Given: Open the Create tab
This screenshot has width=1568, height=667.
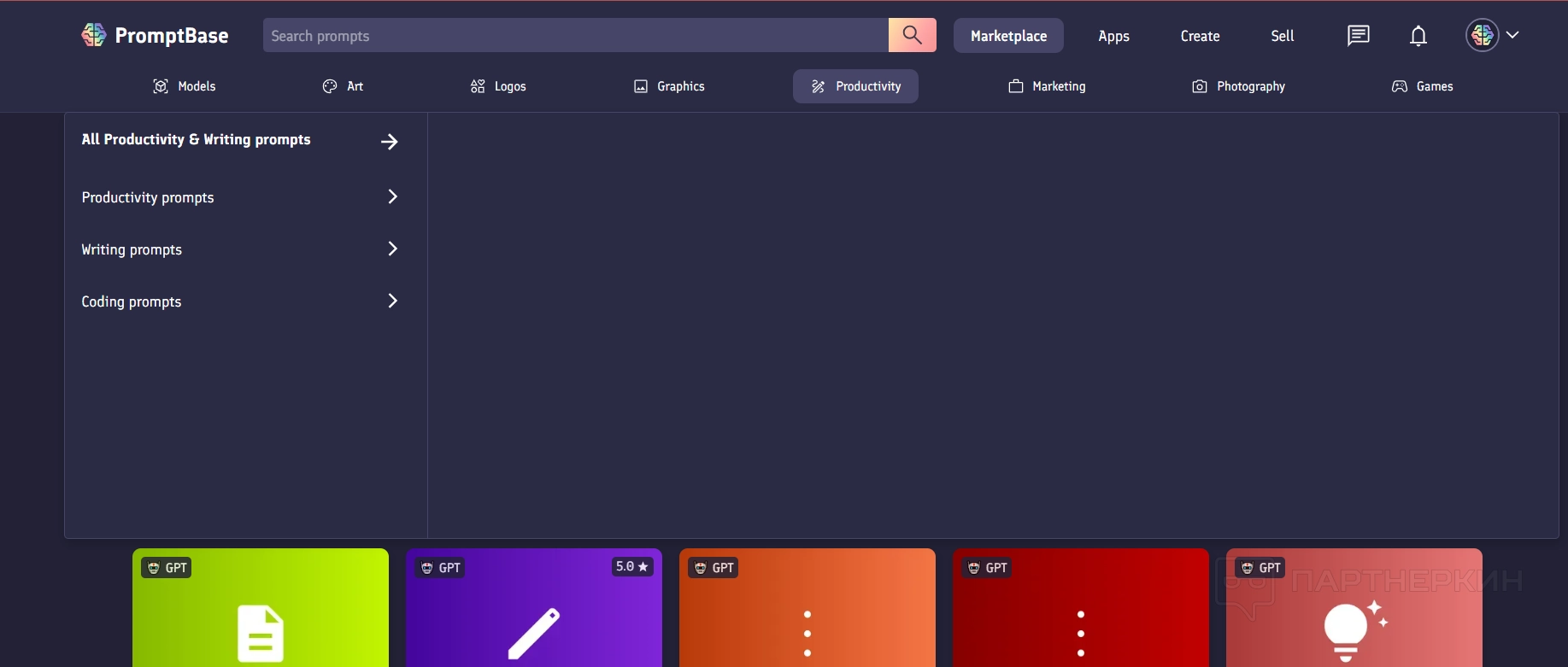Looking at the screenshot, I should click(1200, 36).
